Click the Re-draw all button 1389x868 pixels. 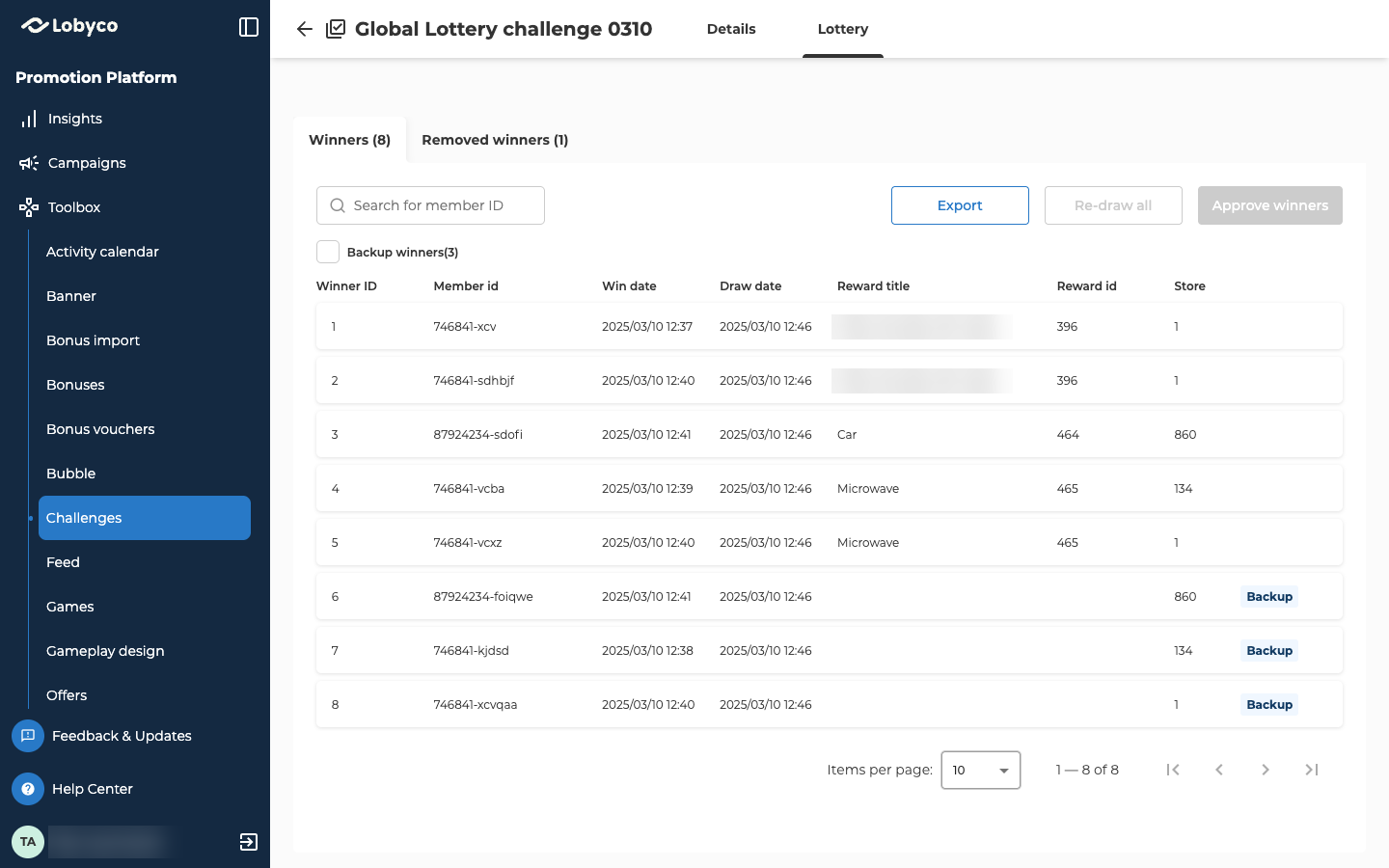(x=1113, y=205)
